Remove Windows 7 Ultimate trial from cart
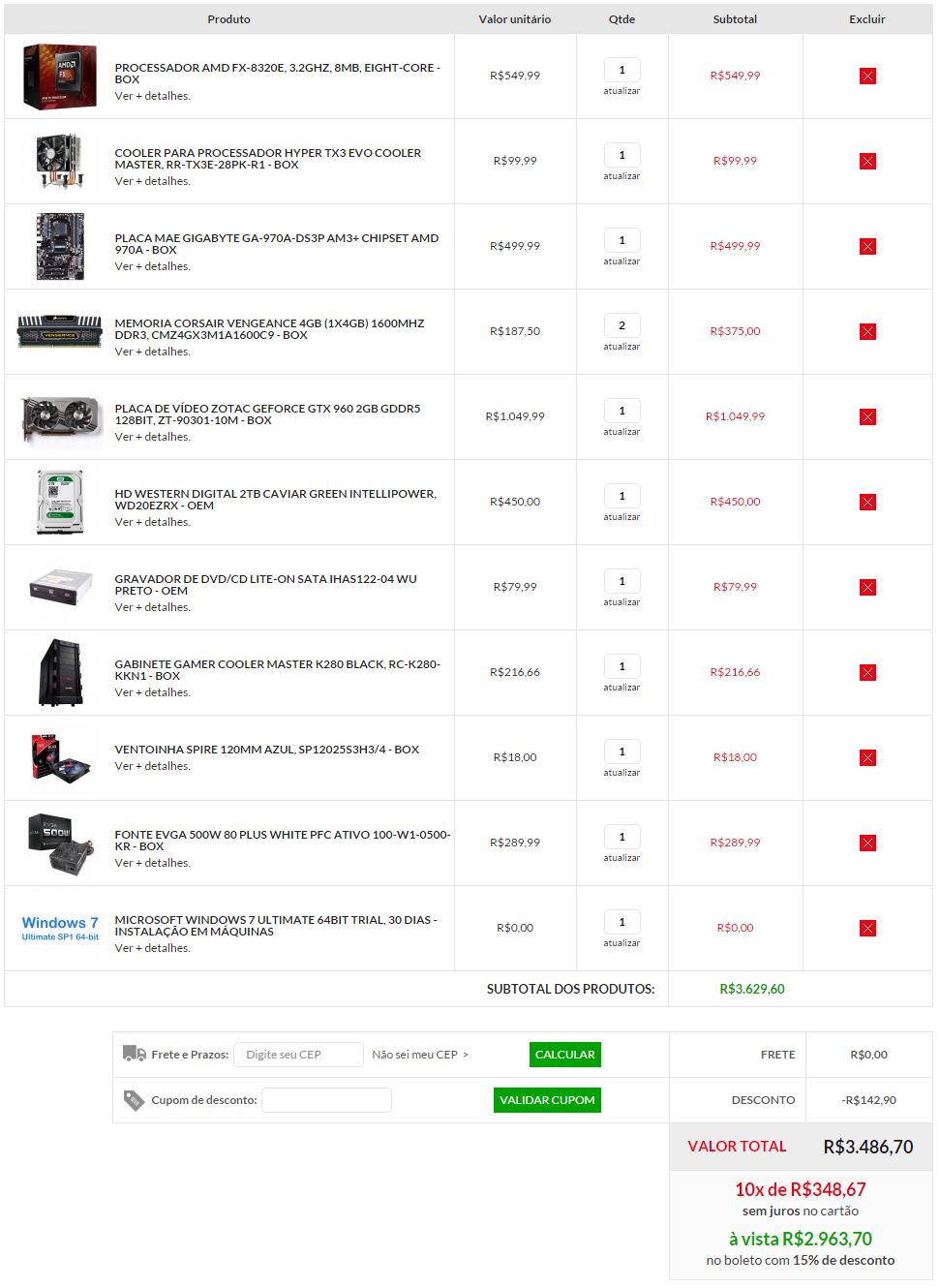Viewport: 940px width, 1288px height. coord(867,929)
